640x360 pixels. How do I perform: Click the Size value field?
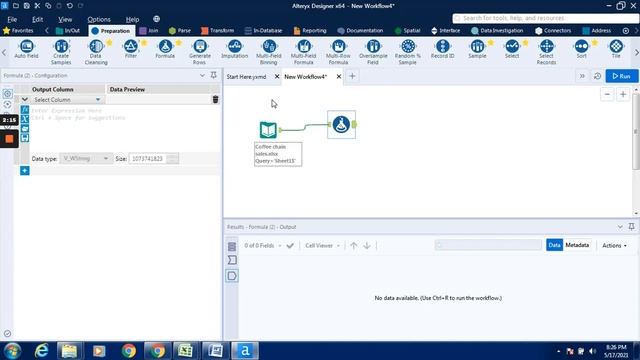click(x=148, y=158)
